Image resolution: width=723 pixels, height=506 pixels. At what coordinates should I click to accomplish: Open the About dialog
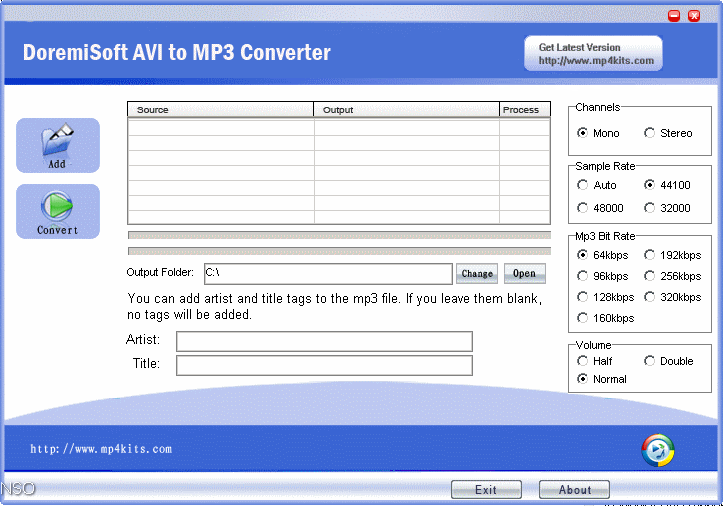[574, 490]
